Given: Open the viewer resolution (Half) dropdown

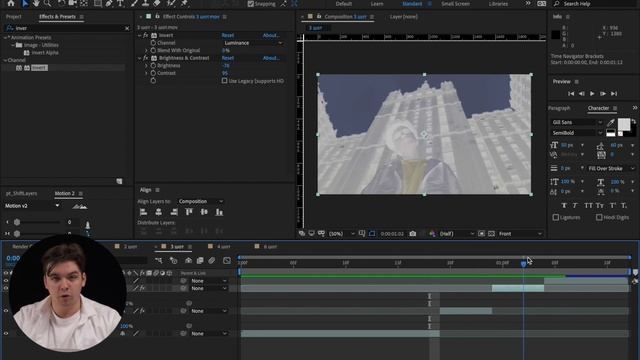Looking at the screenshot, I should pos(456,233).
